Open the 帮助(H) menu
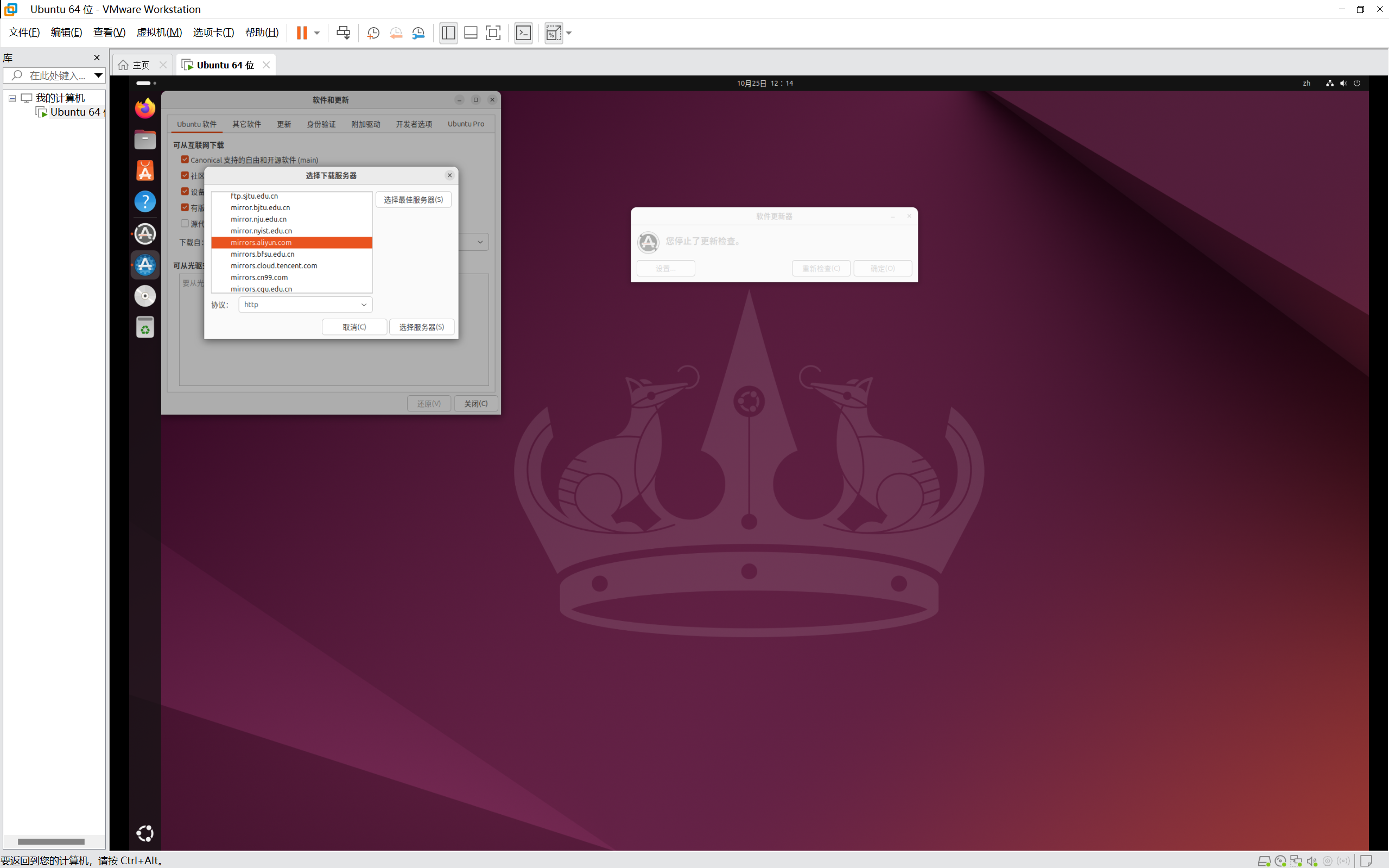Viewport: 1389px width, 868px height. click(x=262, y=32)
